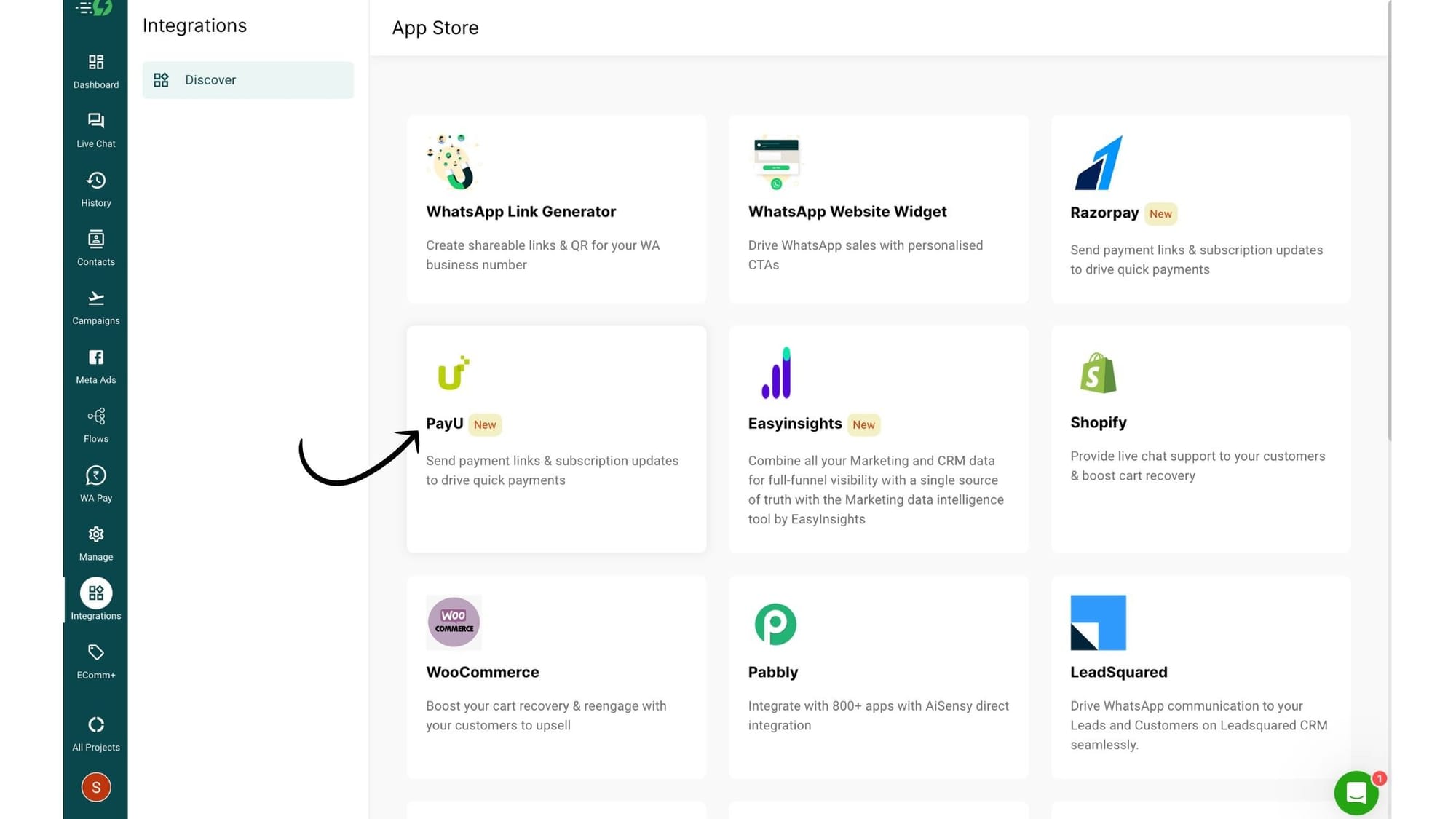Viewport: 1456px width, 819px height.
Task: Open Campaigns from the sidebar
Action: (95, 306)
